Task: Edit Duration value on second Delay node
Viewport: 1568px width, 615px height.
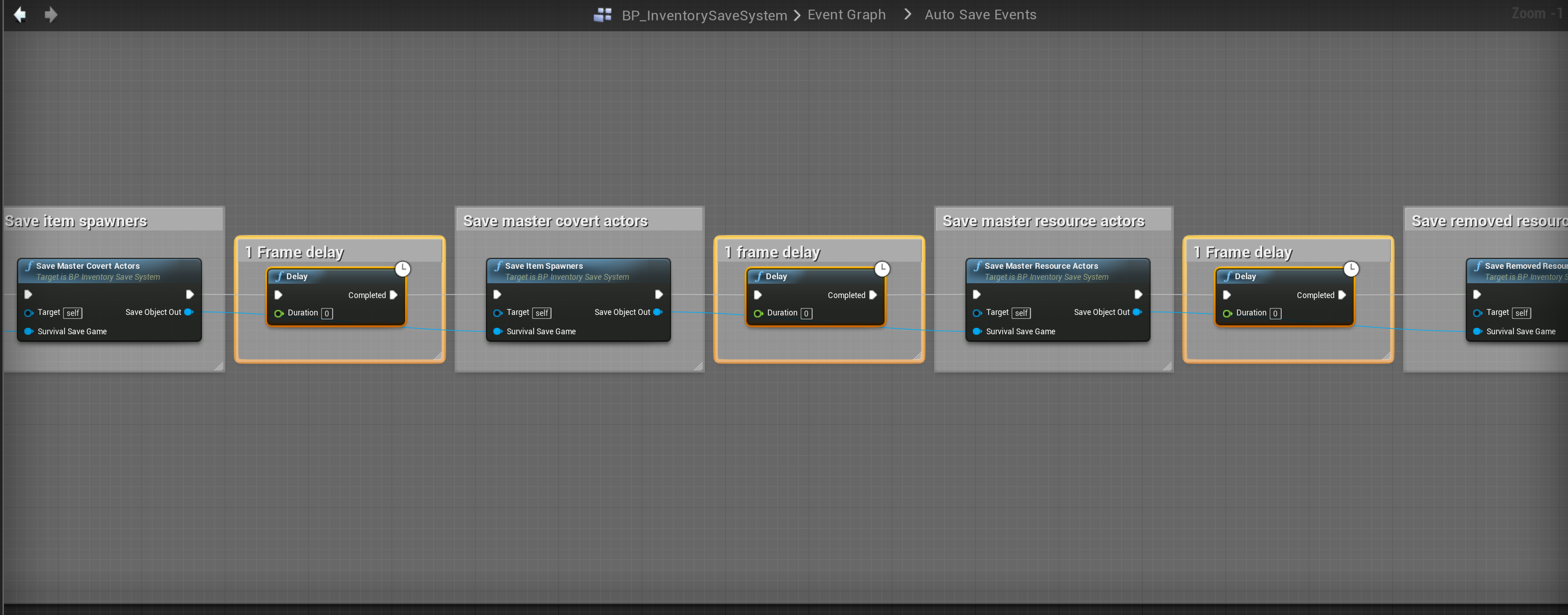Action: click(x=806, y=313)
